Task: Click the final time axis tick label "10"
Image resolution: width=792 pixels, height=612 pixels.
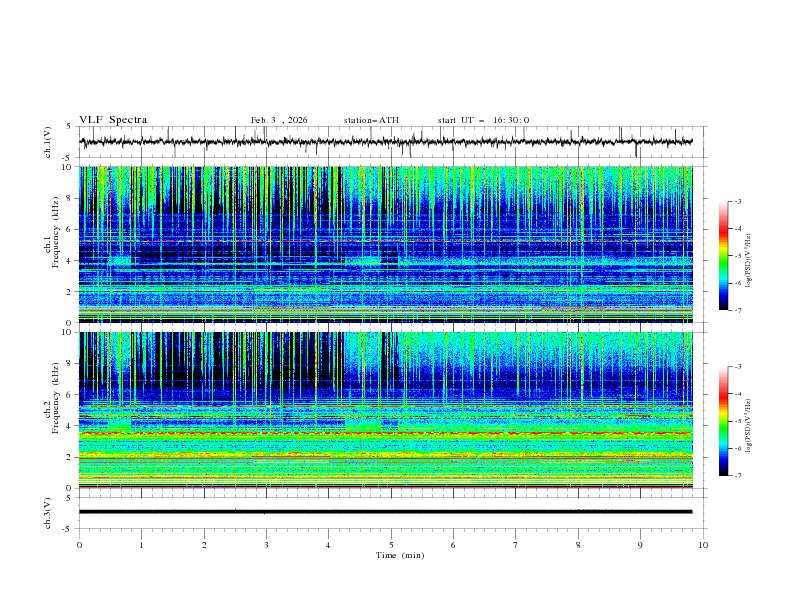Action: click(x=703, y=545)
